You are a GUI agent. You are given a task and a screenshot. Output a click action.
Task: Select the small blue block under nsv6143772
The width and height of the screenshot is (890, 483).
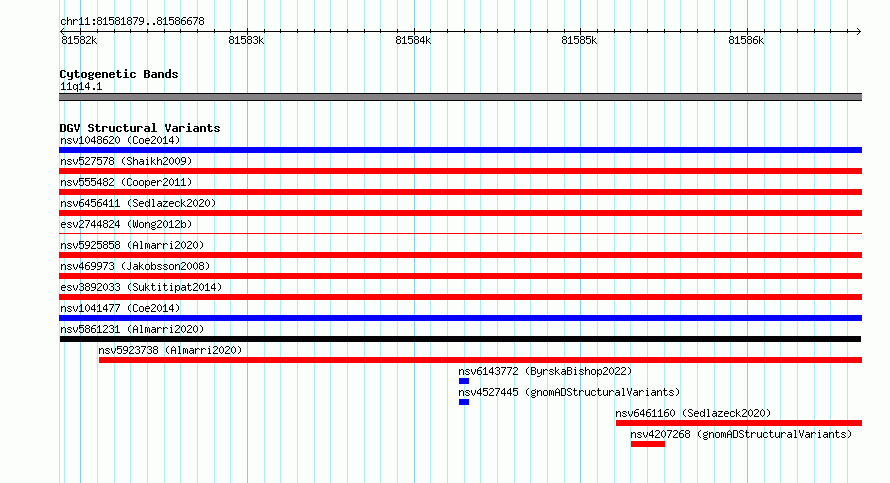click(x=464, y=381)
